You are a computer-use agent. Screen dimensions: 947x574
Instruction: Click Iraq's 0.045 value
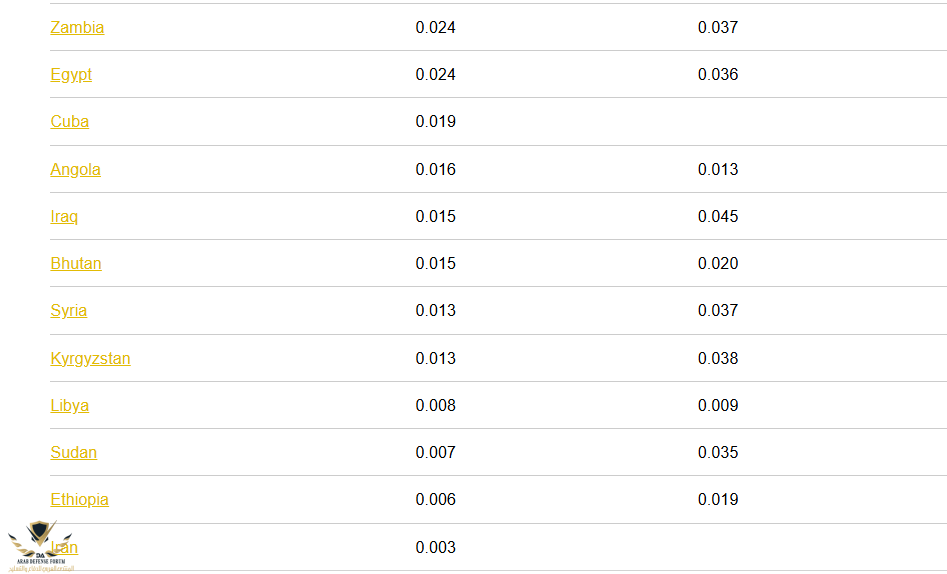718,217
